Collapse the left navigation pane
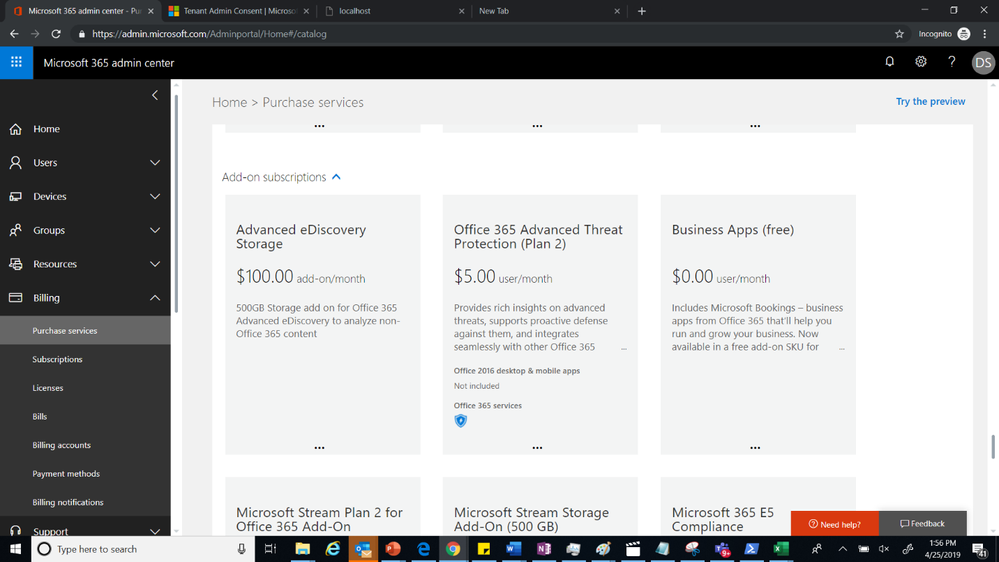The image size is (999, 562). tap(155, 95)
